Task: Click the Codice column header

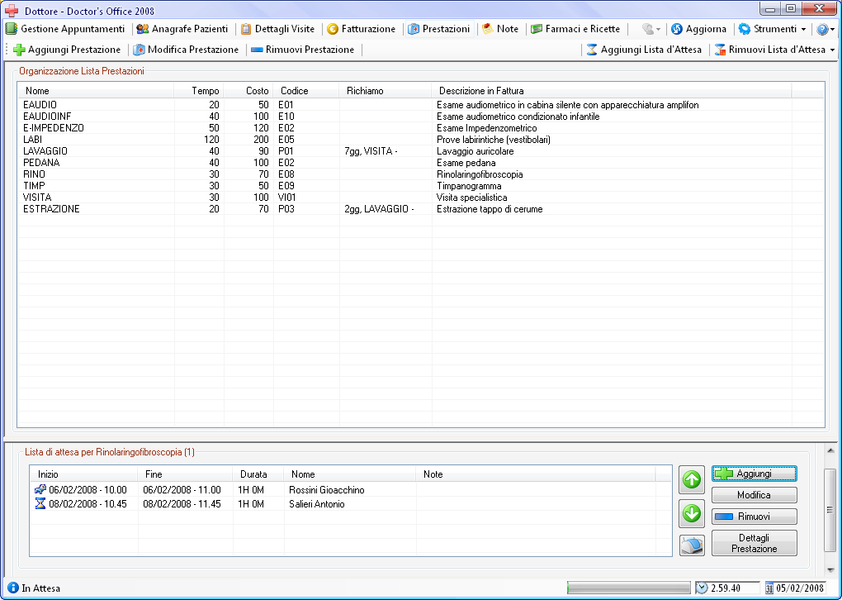Action: click(306, 91)
